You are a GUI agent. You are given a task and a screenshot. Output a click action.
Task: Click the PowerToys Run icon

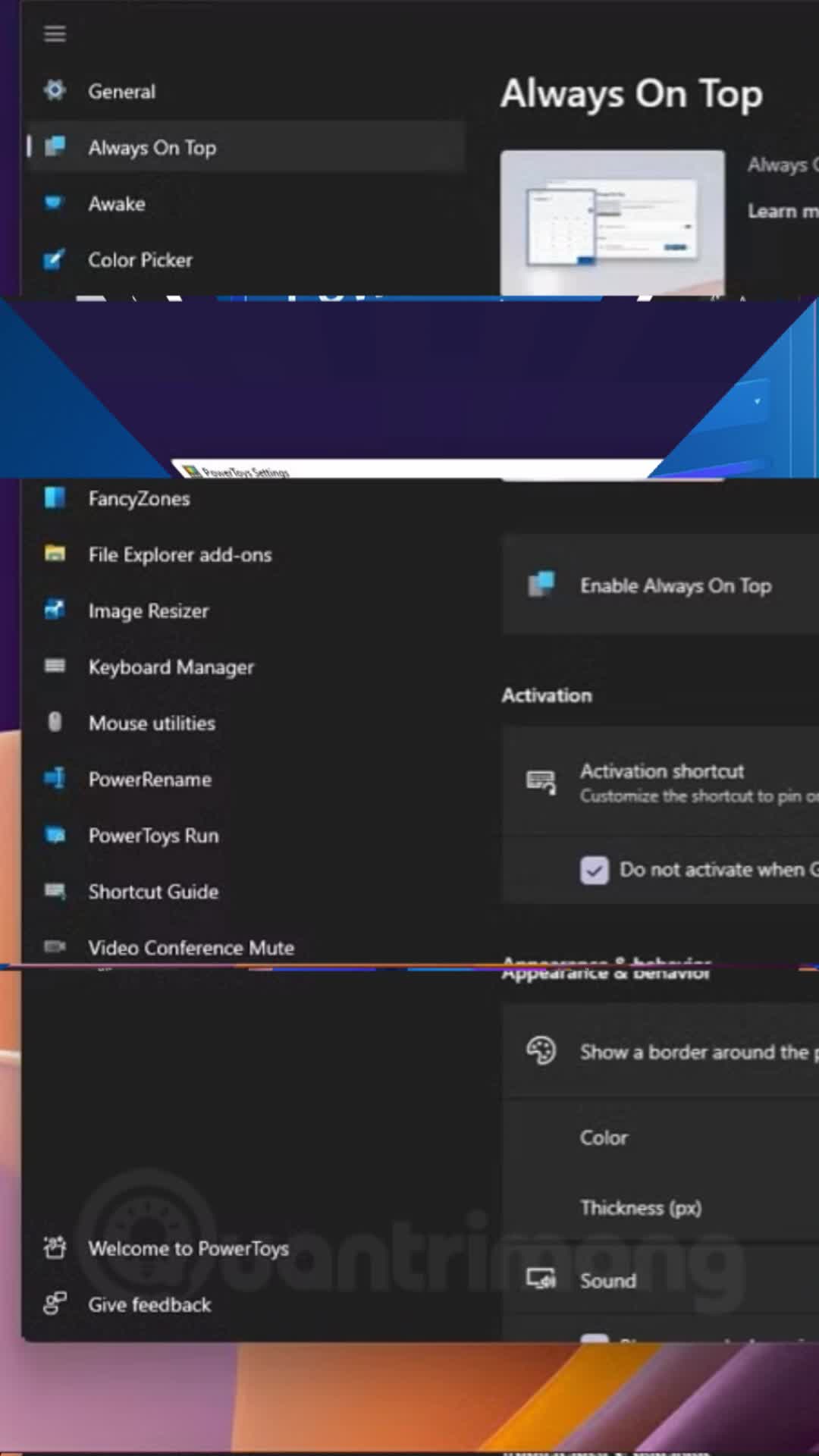[x=55, y=835]
